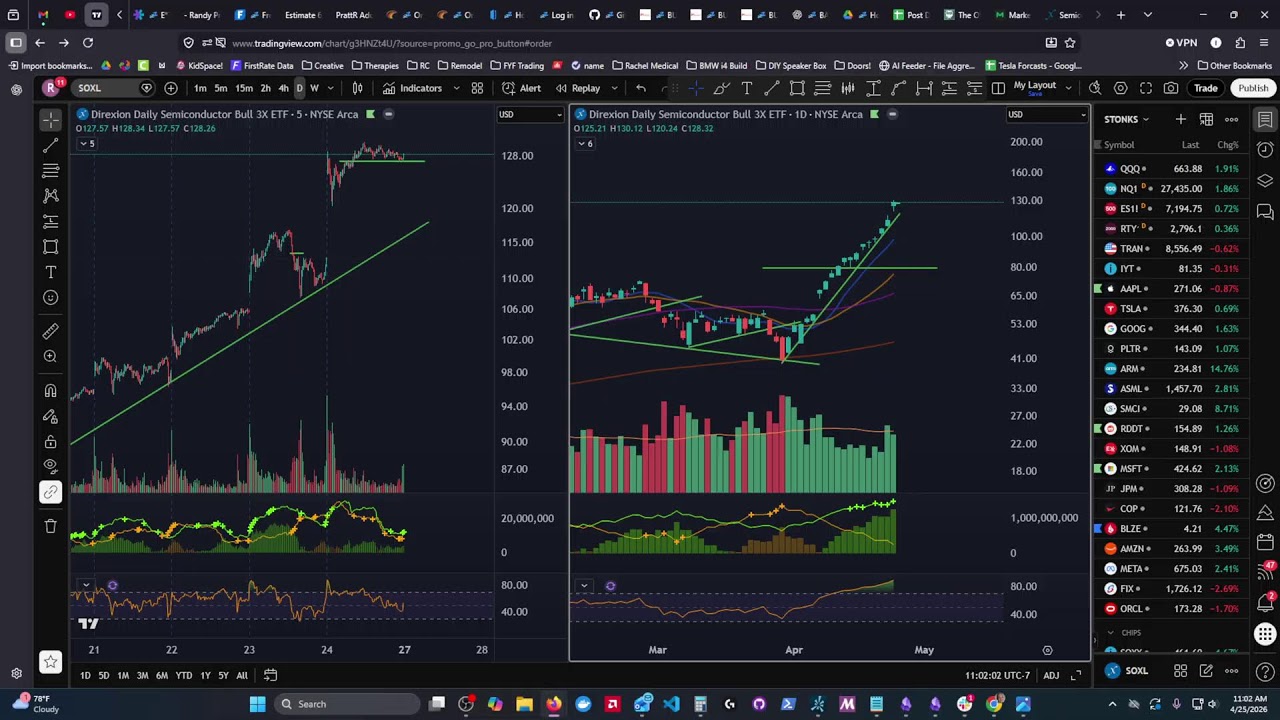Select the 15m timeframe
This screenshot has width=1280, height=720.
(x=244, y=88)
